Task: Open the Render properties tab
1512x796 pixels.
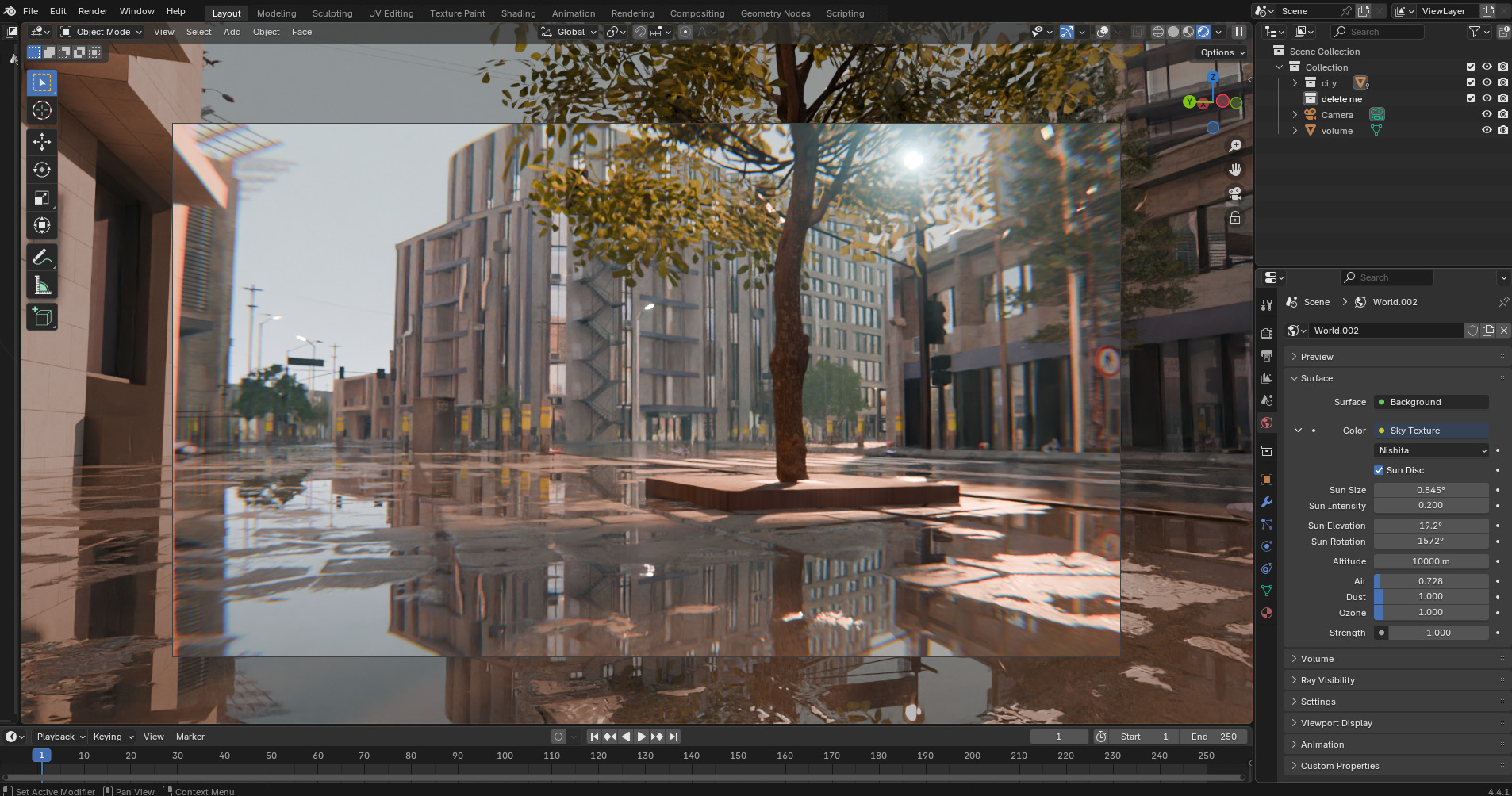Action: pos(1267,334)
